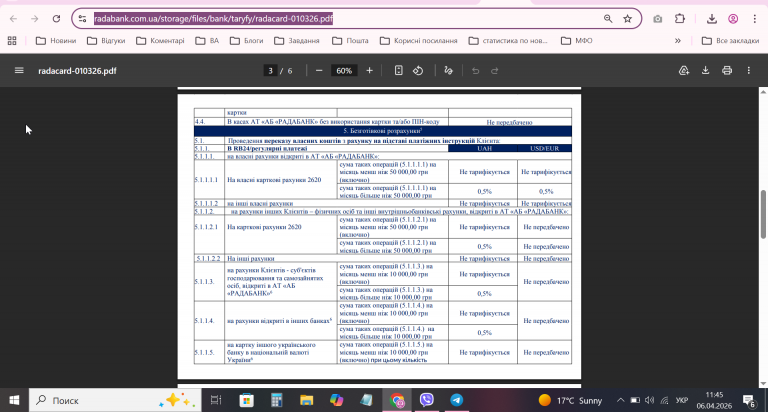This screenshot has width=768, height=412.
Task: Click the PDF undo arrow
Action: [x=475, y=71]
